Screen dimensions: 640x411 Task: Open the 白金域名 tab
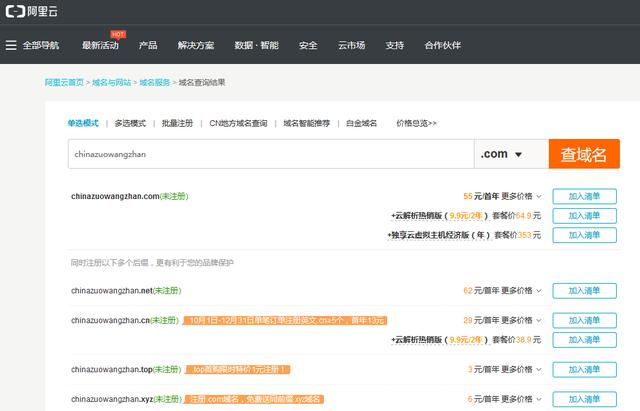pyautogui.click(x=361, y=123)
